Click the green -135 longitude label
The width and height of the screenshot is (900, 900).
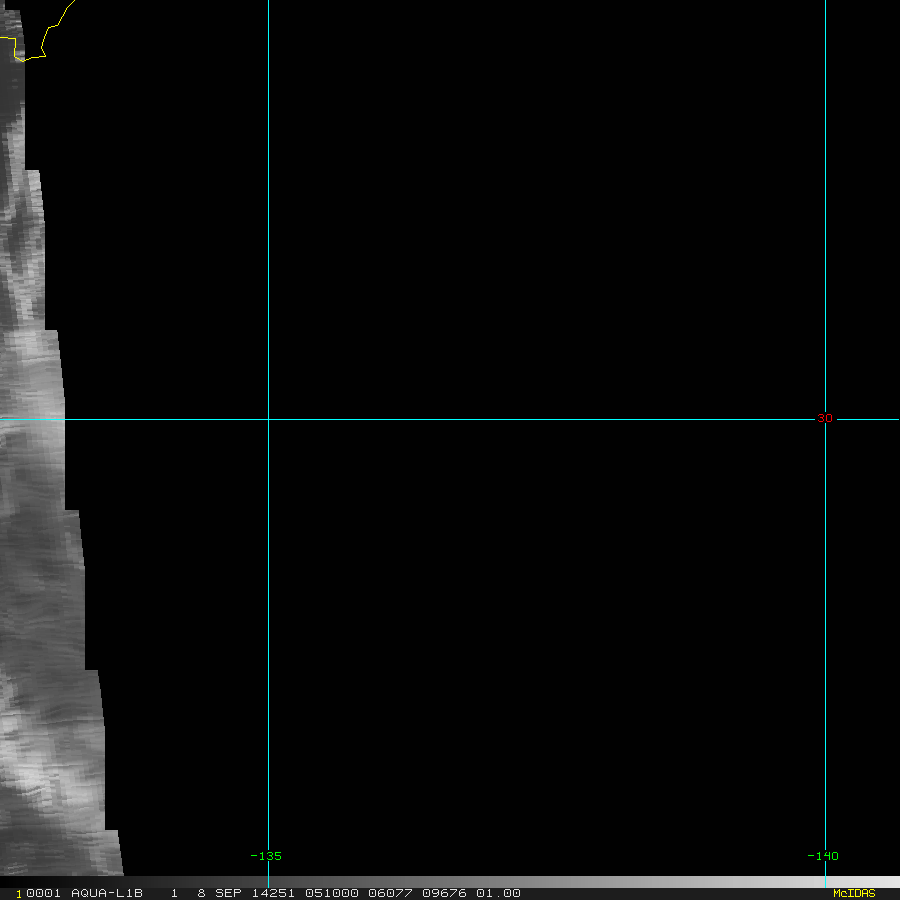266,856
